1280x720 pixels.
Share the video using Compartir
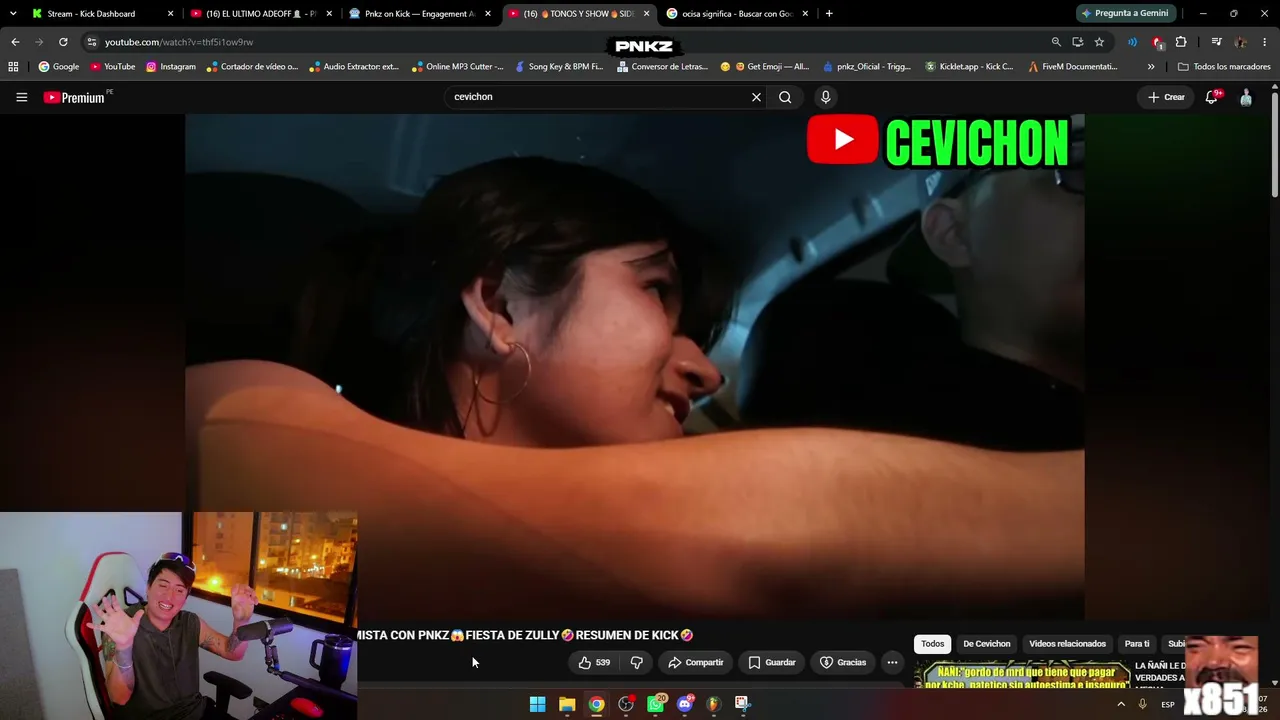tap(695, 662)
